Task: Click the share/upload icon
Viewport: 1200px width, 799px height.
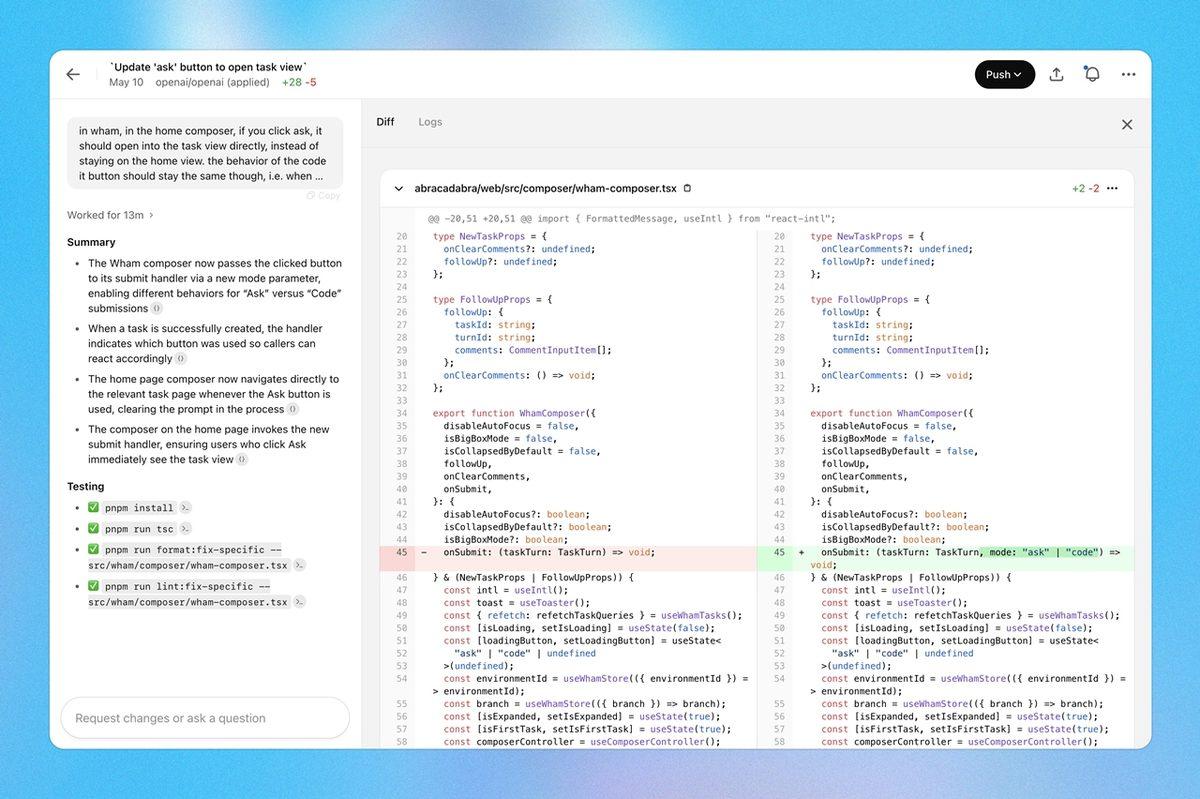Action: tap(1056, 73)
